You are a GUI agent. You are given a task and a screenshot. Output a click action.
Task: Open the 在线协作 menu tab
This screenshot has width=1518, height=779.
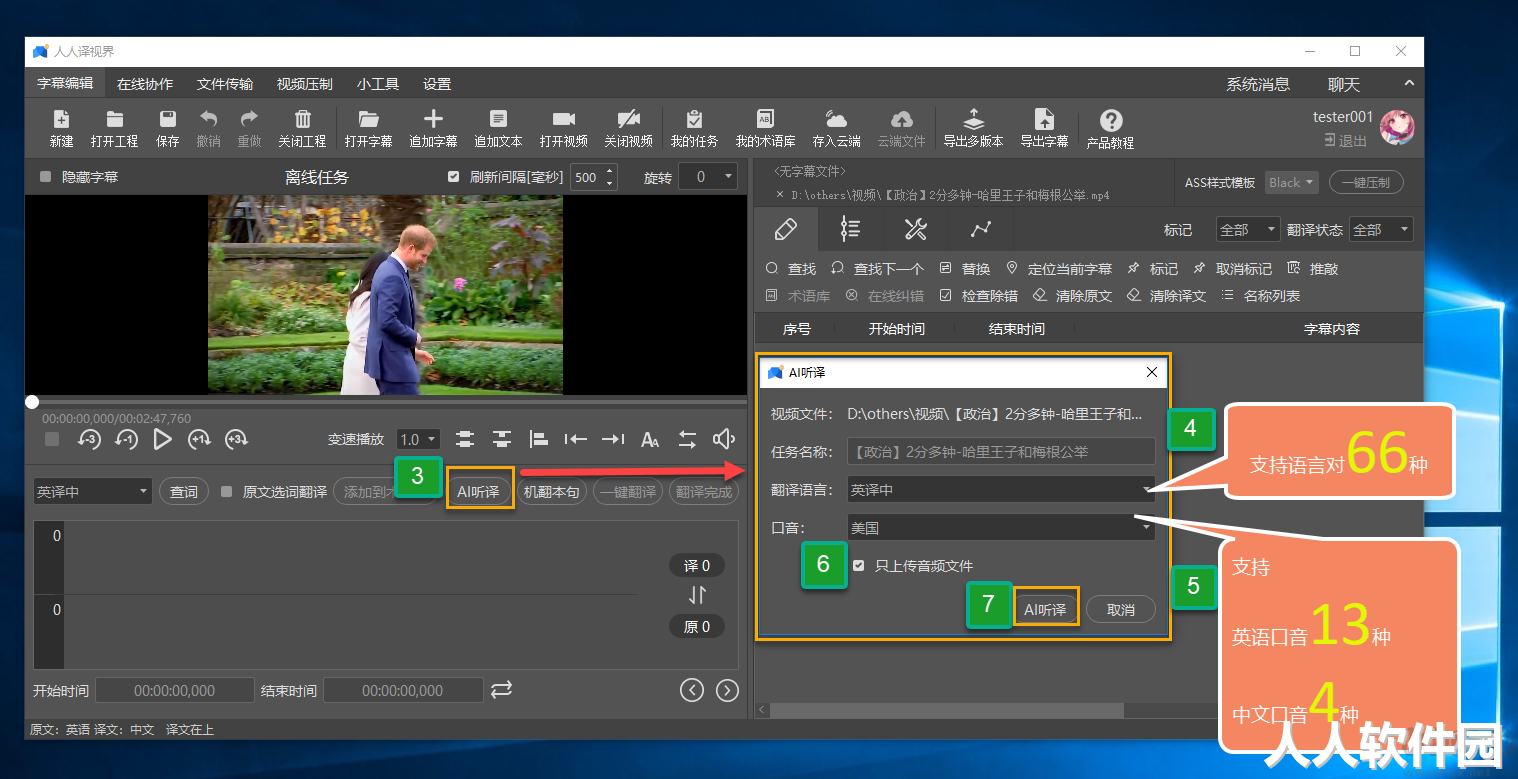click(x=145, y=84)
